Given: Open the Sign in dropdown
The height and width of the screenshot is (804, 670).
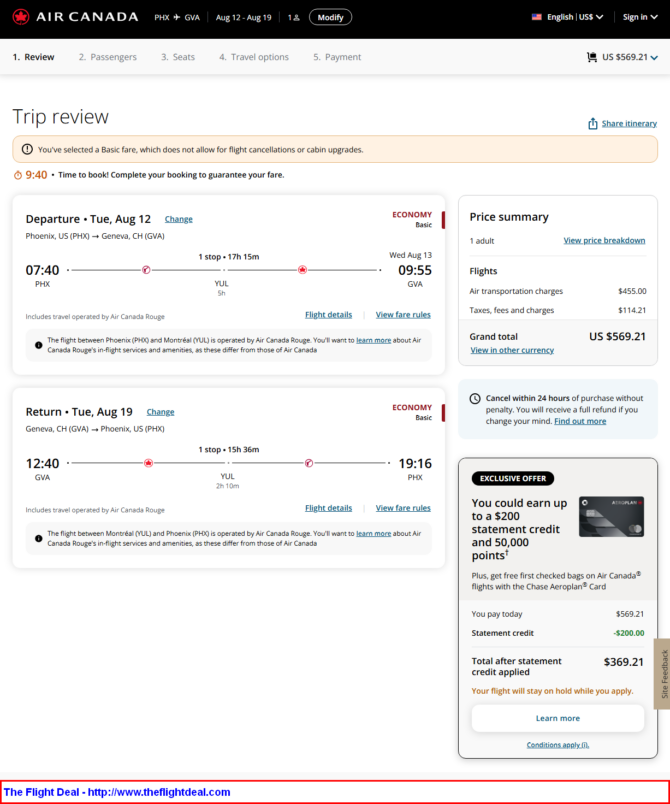Looking at the screenshot, I should point(640,17).
